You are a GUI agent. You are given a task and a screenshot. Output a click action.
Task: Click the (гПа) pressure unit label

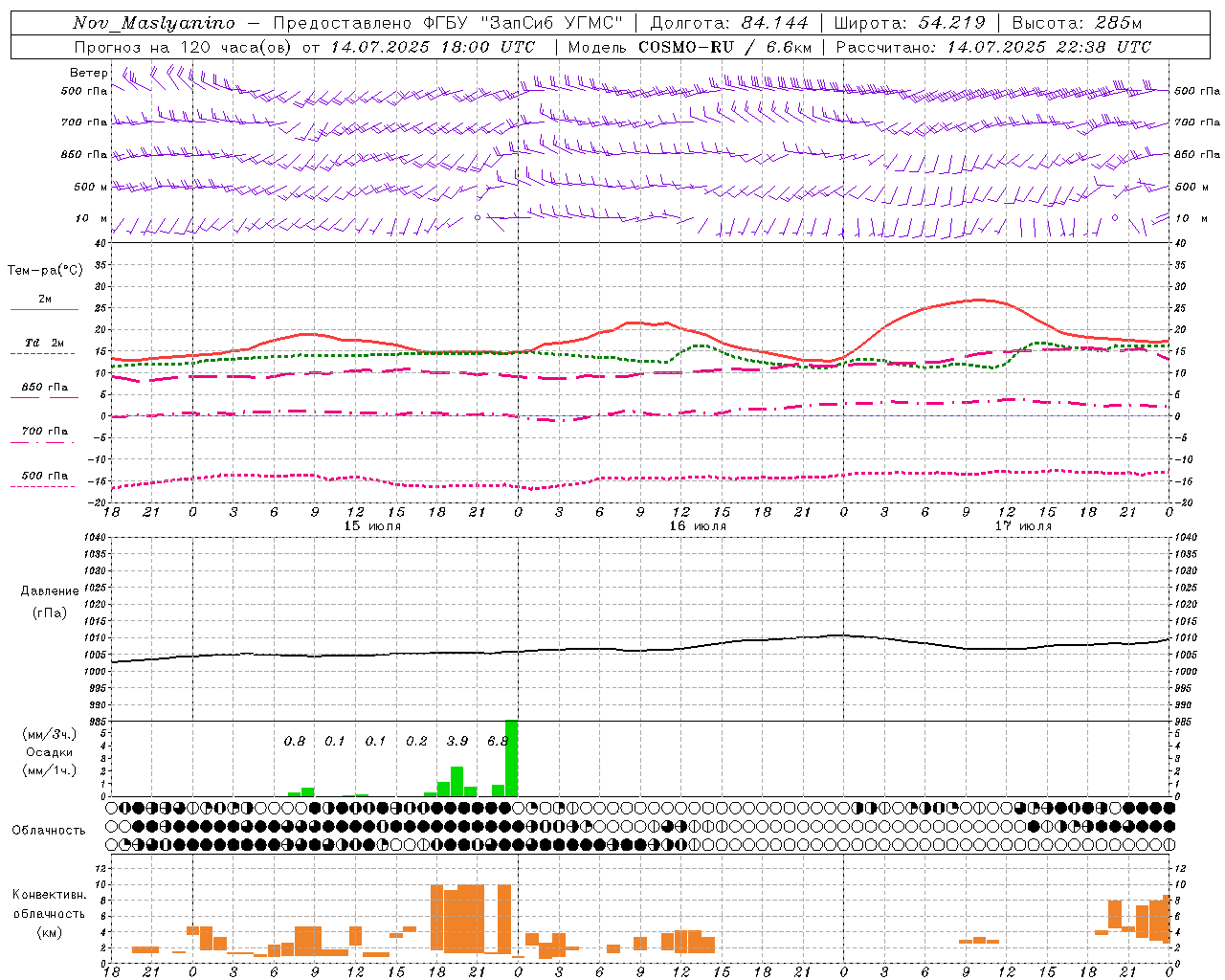(50, 612)
